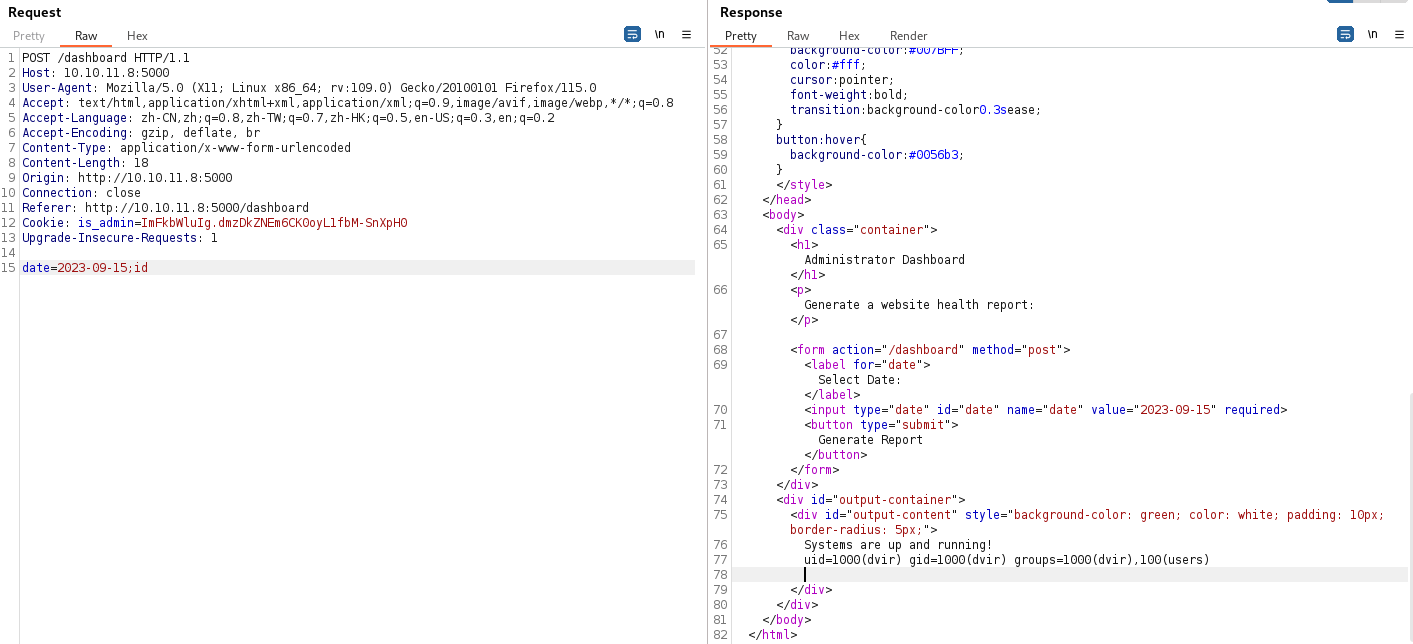Click the 'Content-Length: 18' header line
Viewport: 1413px width, 644px height.
[x=85, y=163]
